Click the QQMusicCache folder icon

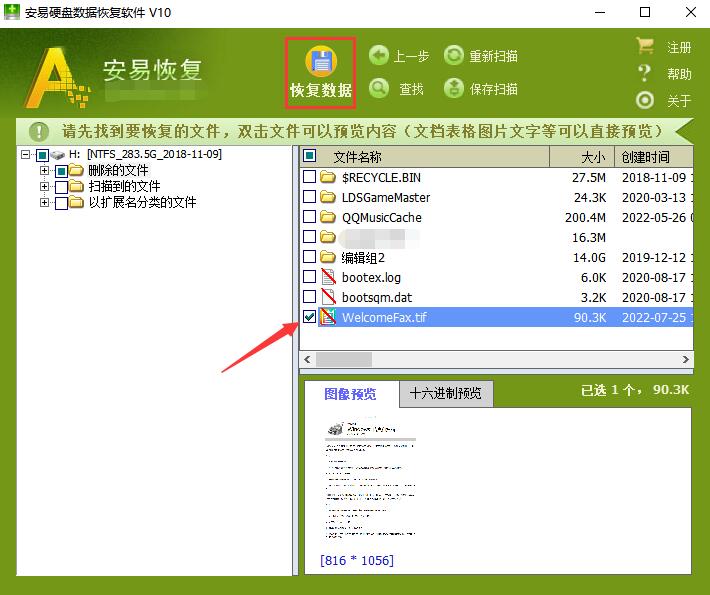(327, 217)
